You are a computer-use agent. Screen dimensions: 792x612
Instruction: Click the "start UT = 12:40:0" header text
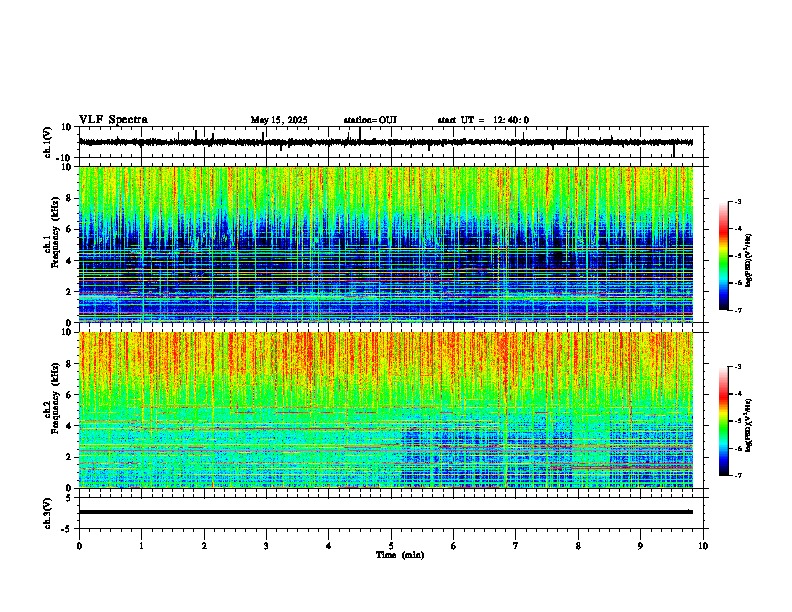point(483,120)
